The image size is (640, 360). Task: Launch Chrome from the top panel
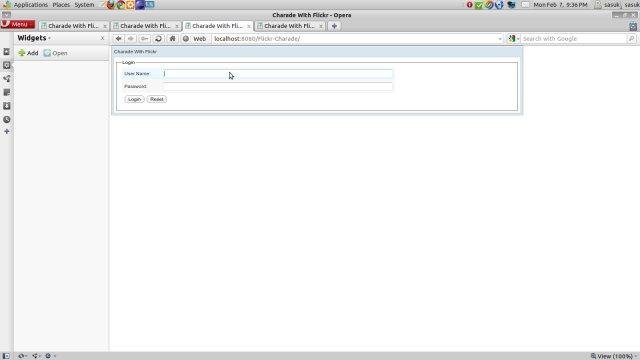click(121, 5)
